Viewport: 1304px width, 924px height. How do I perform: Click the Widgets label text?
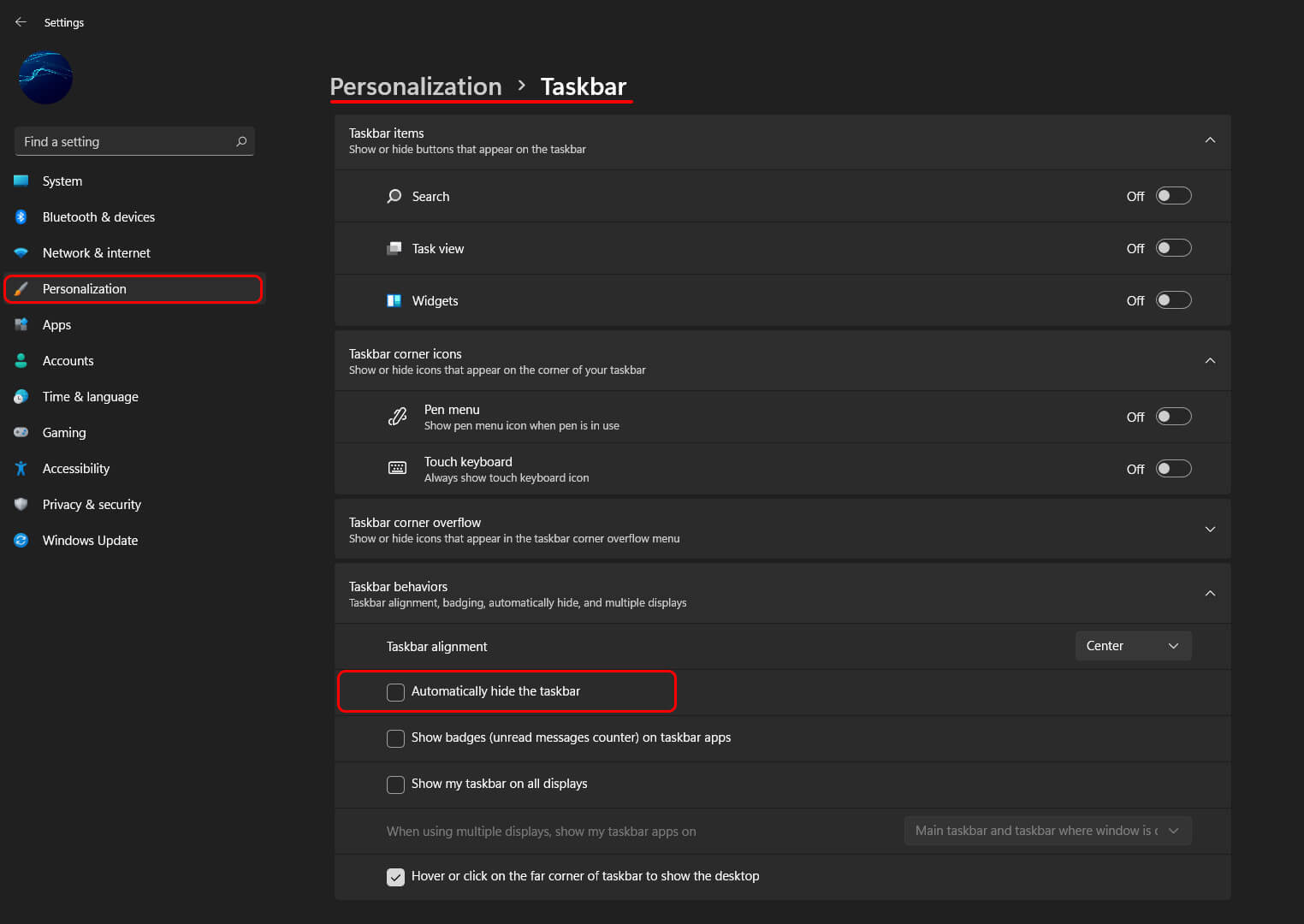[x=435, y=301]
